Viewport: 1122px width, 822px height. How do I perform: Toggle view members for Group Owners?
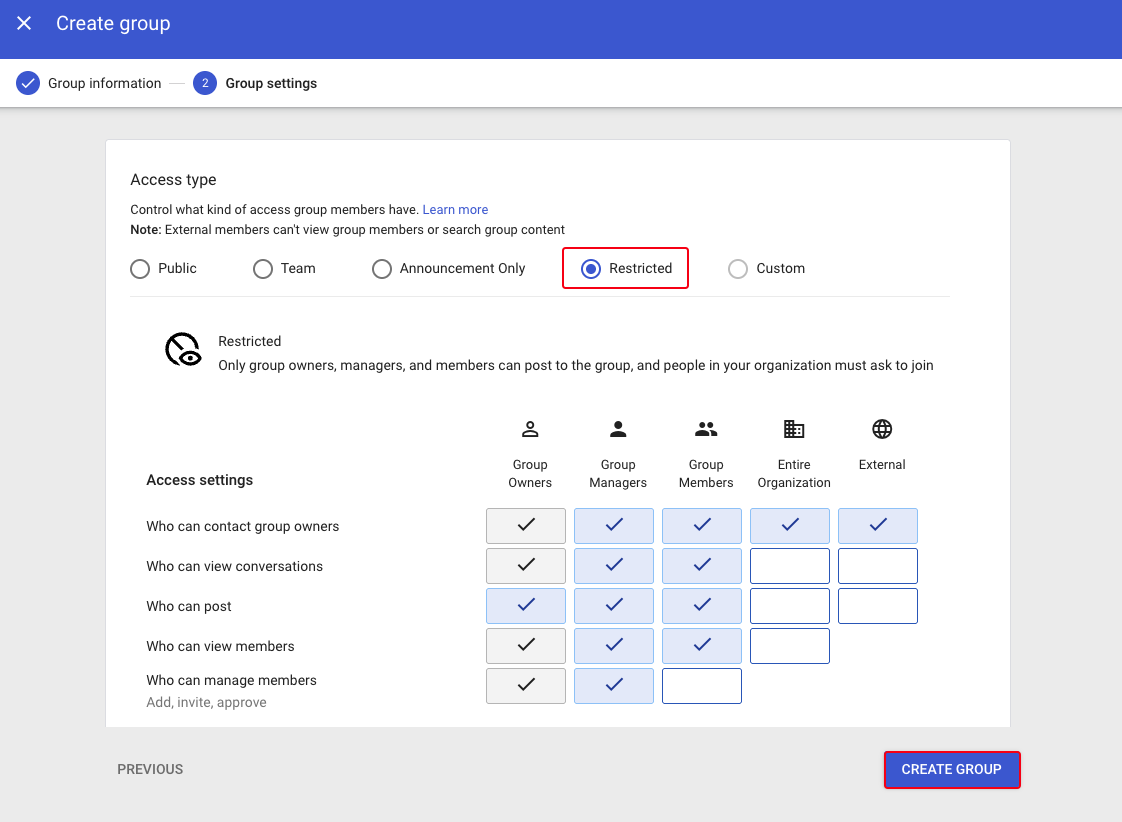(x=526, y=646)
